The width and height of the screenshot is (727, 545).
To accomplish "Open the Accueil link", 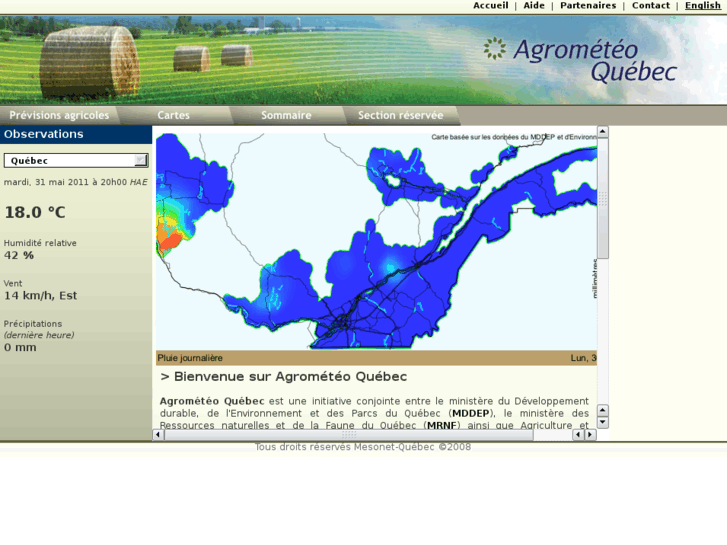I will (x=491, y=6).
